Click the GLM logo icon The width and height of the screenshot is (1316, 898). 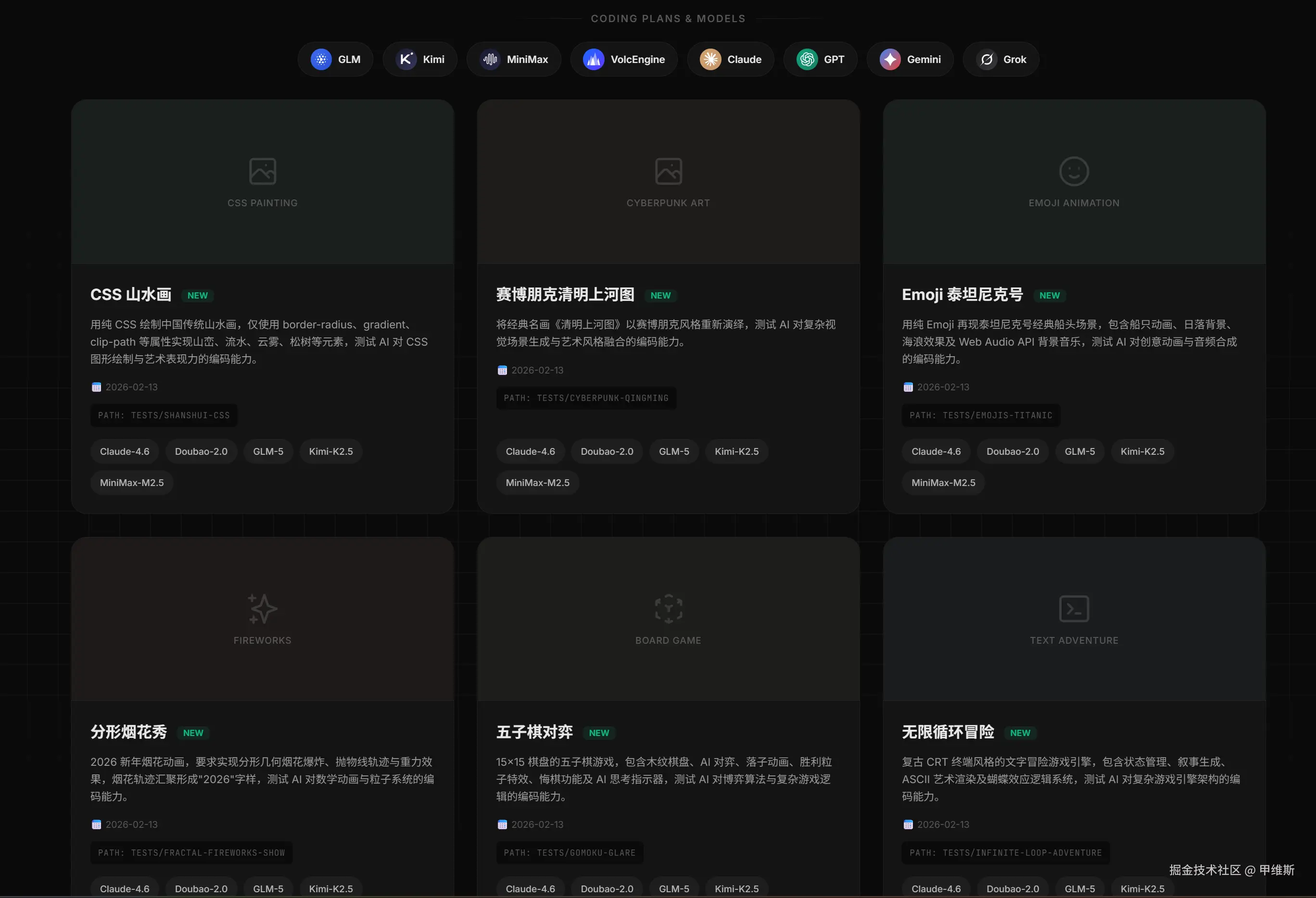pos(321,60)
